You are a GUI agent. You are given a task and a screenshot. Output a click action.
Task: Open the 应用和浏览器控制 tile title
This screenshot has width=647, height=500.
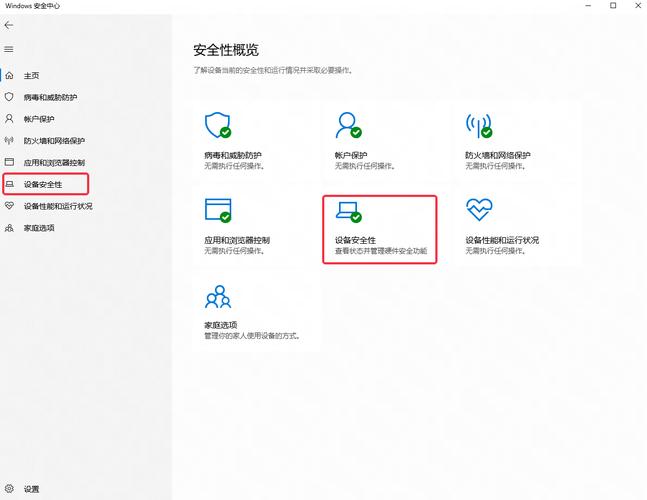click(x=237, y=240)
